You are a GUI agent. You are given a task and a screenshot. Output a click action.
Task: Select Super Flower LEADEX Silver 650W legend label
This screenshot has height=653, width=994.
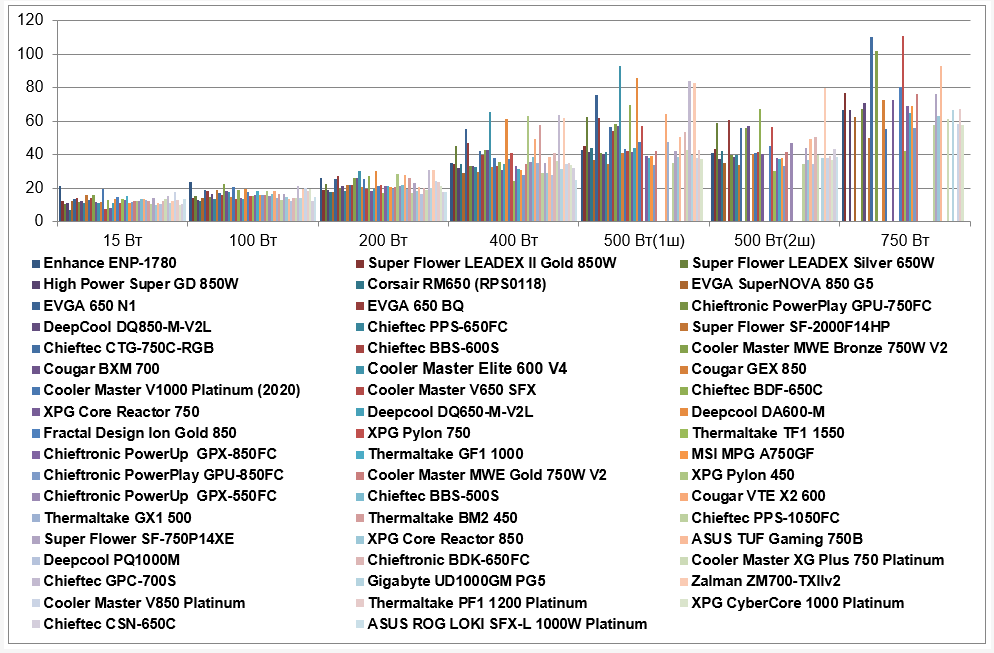(813, 263)
